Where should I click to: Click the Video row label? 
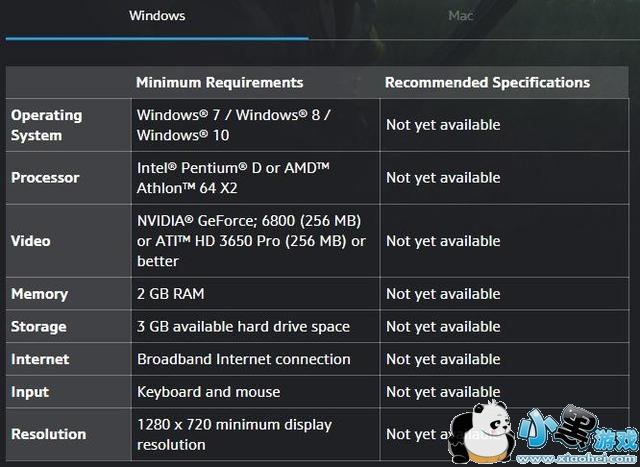[31, 241]
